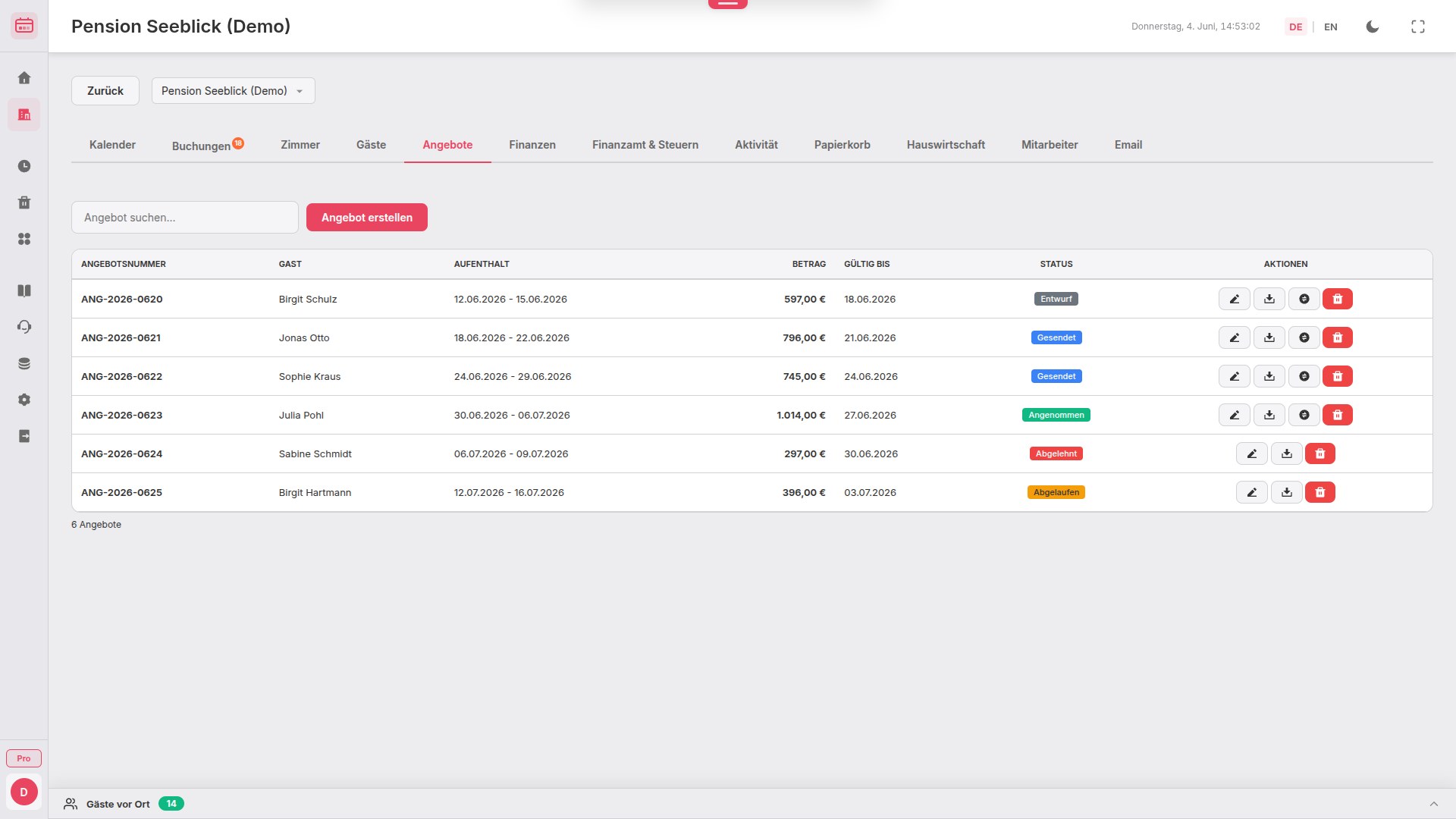Open Pension Seeblick (Demo) property dropdown

coord(234,91)
